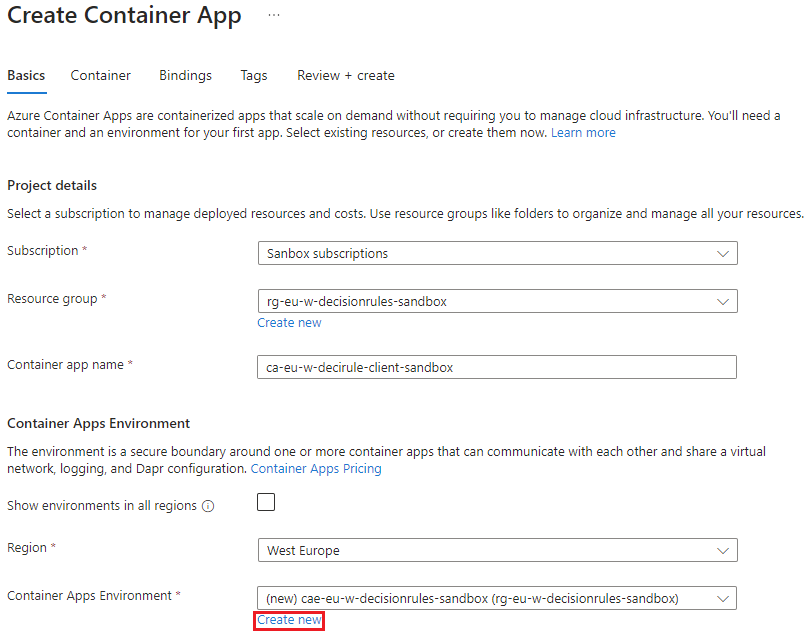Click the info icon beside Show environments
This screenshot has width=811, height=638.
click(x=208, y=506)
